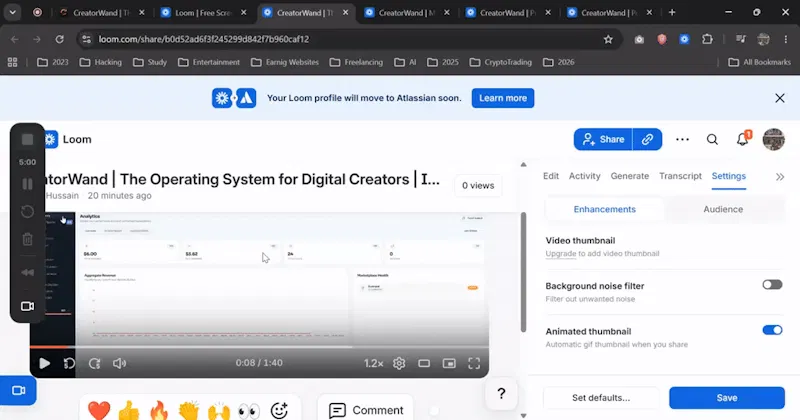Stop recording with the recorder stop button
Screen dimensions: 800x420
(x=28, y=139)
